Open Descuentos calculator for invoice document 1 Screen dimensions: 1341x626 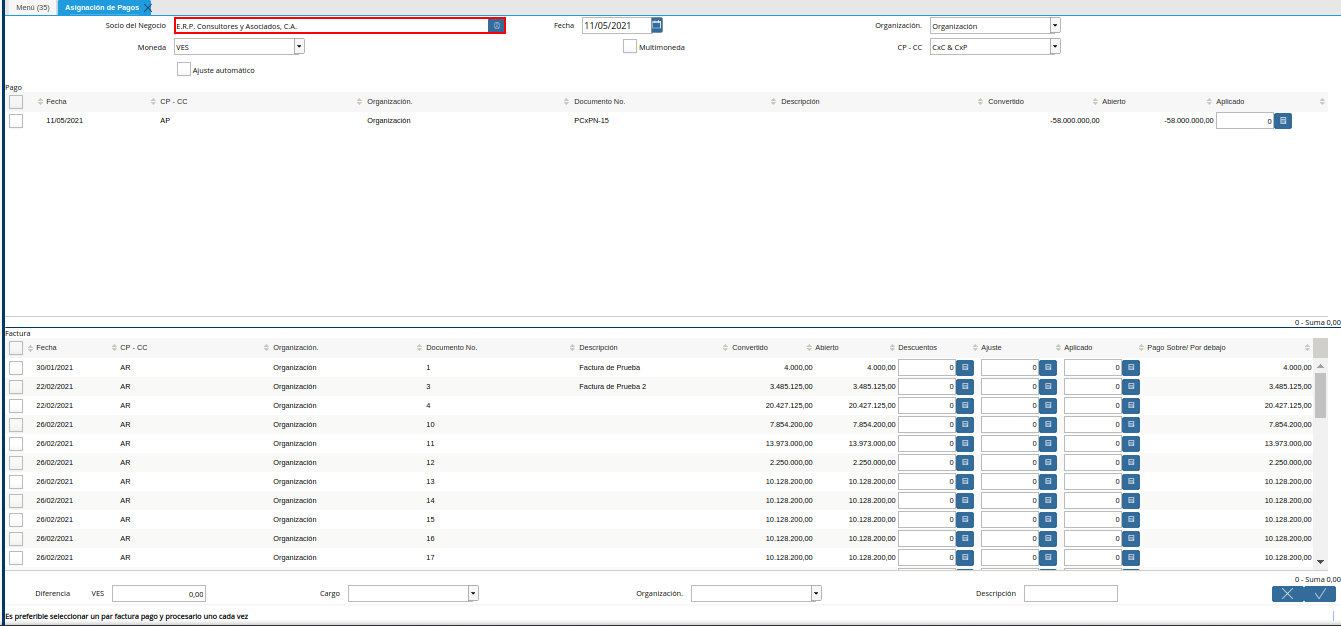click(x=965, y=368)
